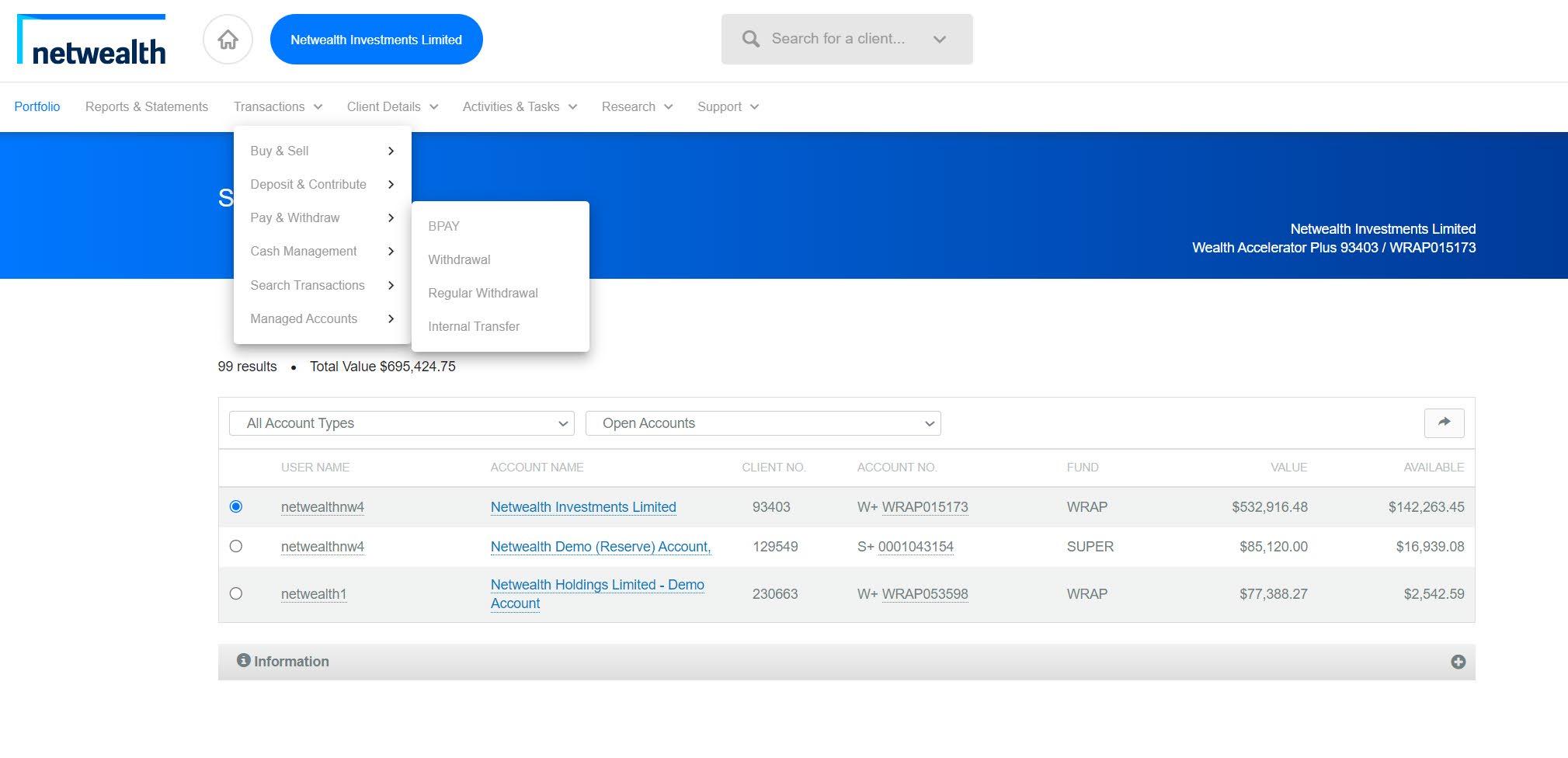
Task: Open the Support menu
Action: 728,106
